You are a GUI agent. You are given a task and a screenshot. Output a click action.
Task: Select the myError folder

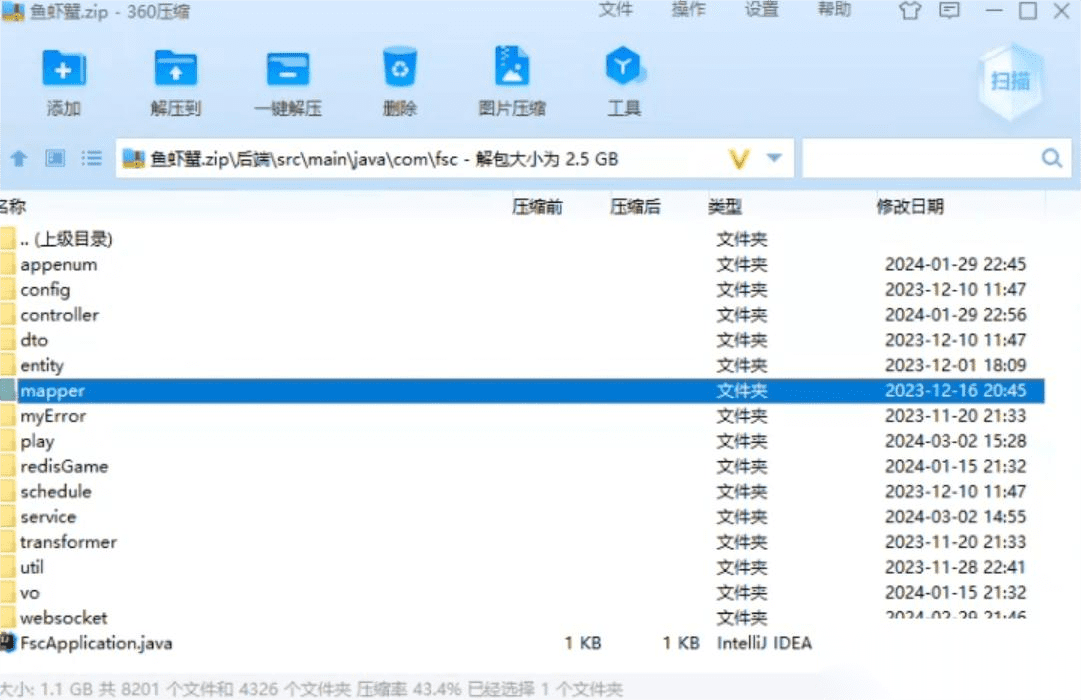point(522,416)
